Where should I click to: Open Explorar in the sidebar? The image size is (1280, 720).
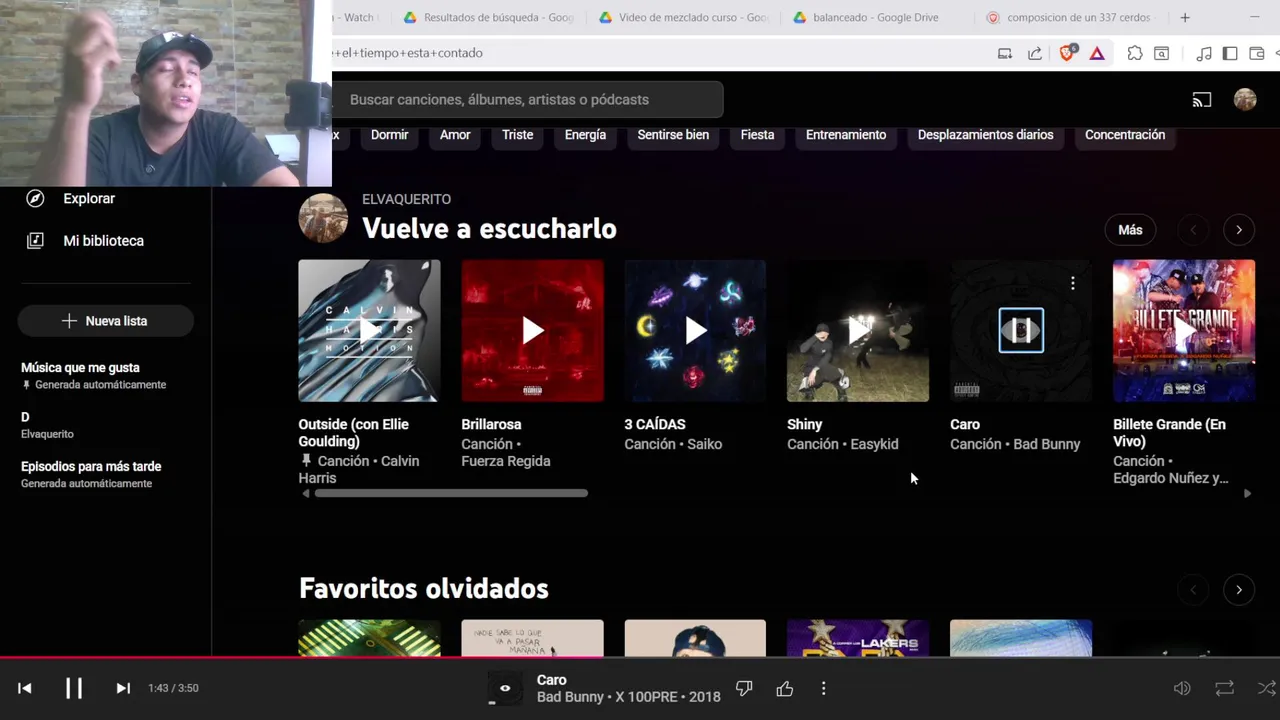[x=89, y=198]
